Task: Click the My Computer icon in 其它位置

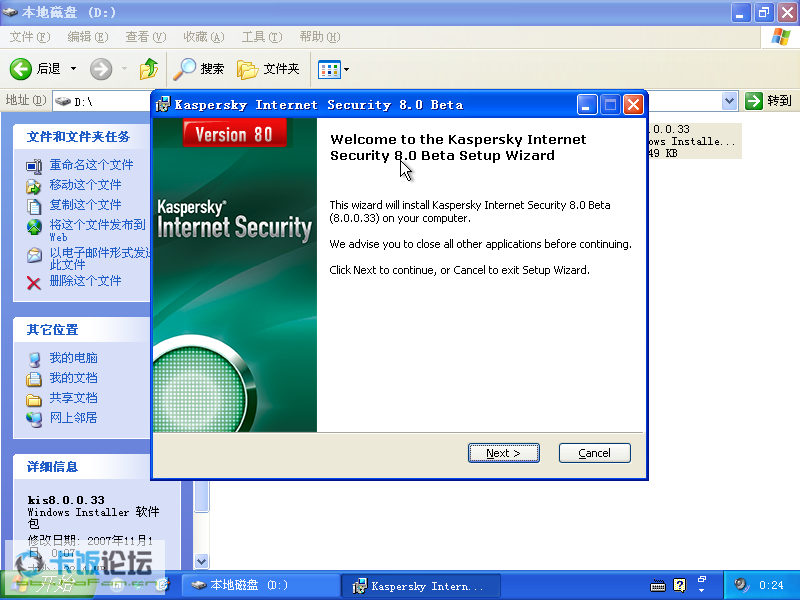Action: pos(34,360)
